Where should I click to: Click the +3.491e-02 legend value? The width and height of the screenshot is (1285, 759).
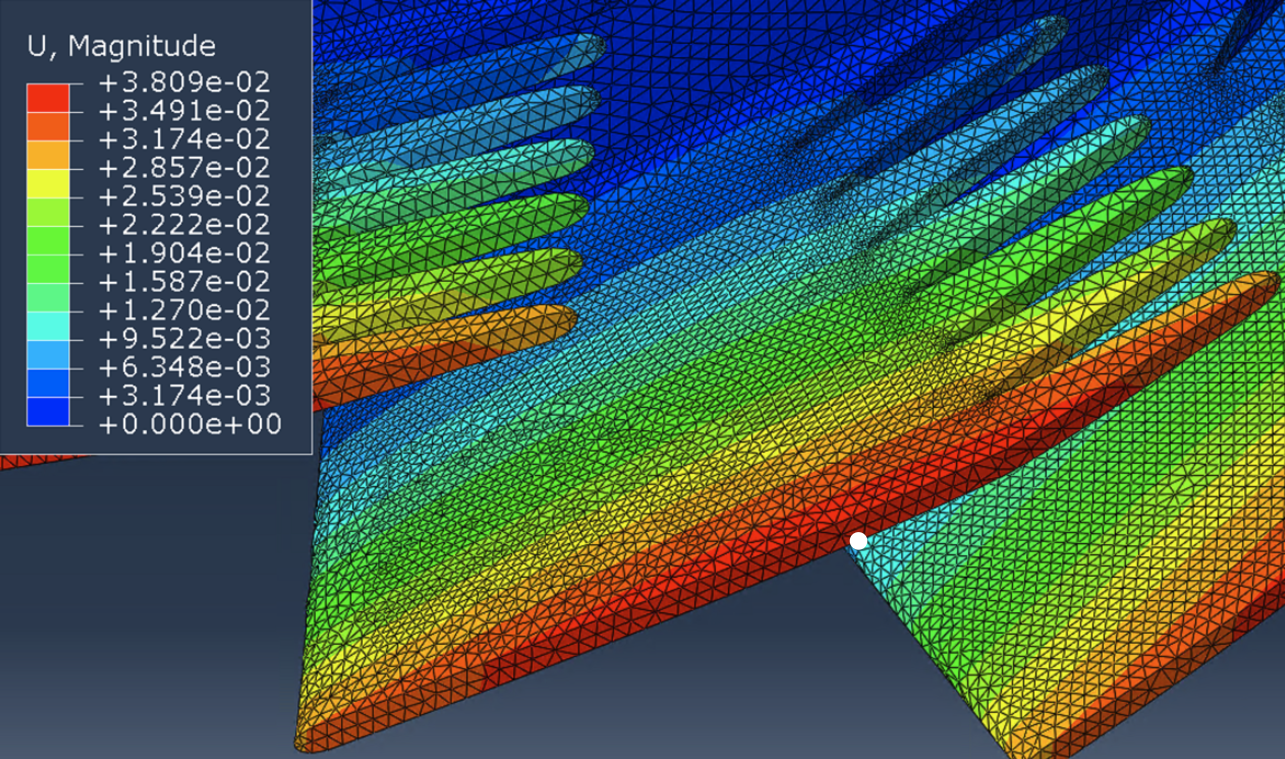(184, 110)
